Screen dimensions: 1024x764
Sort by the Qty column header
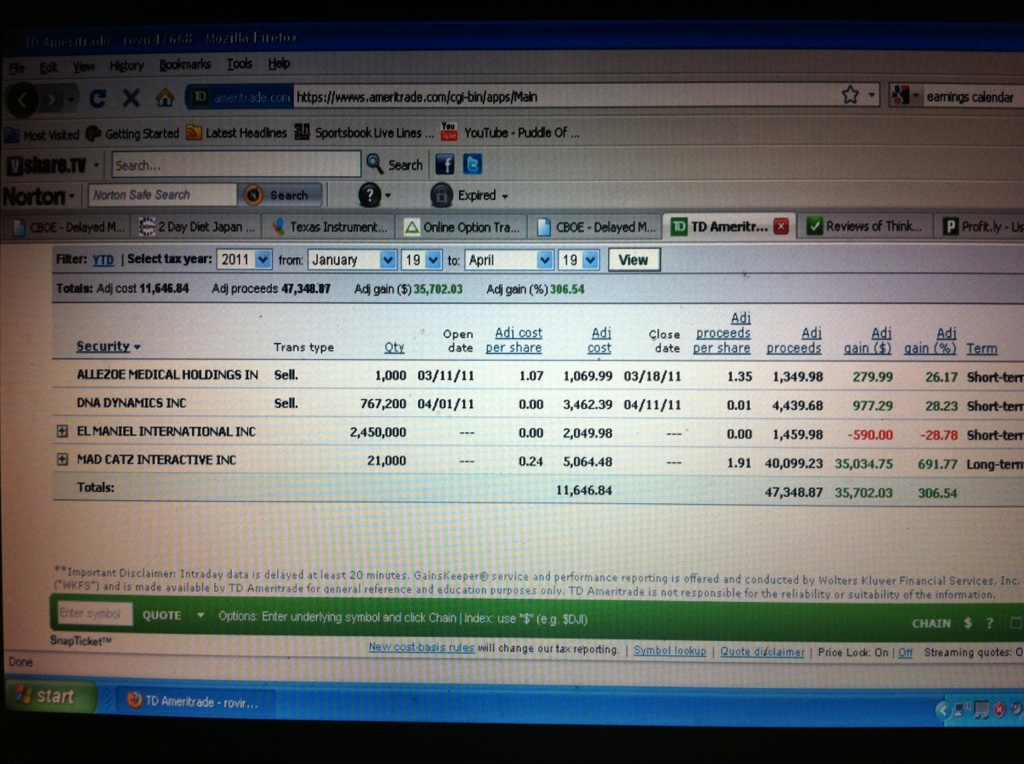tap(394, 347)
